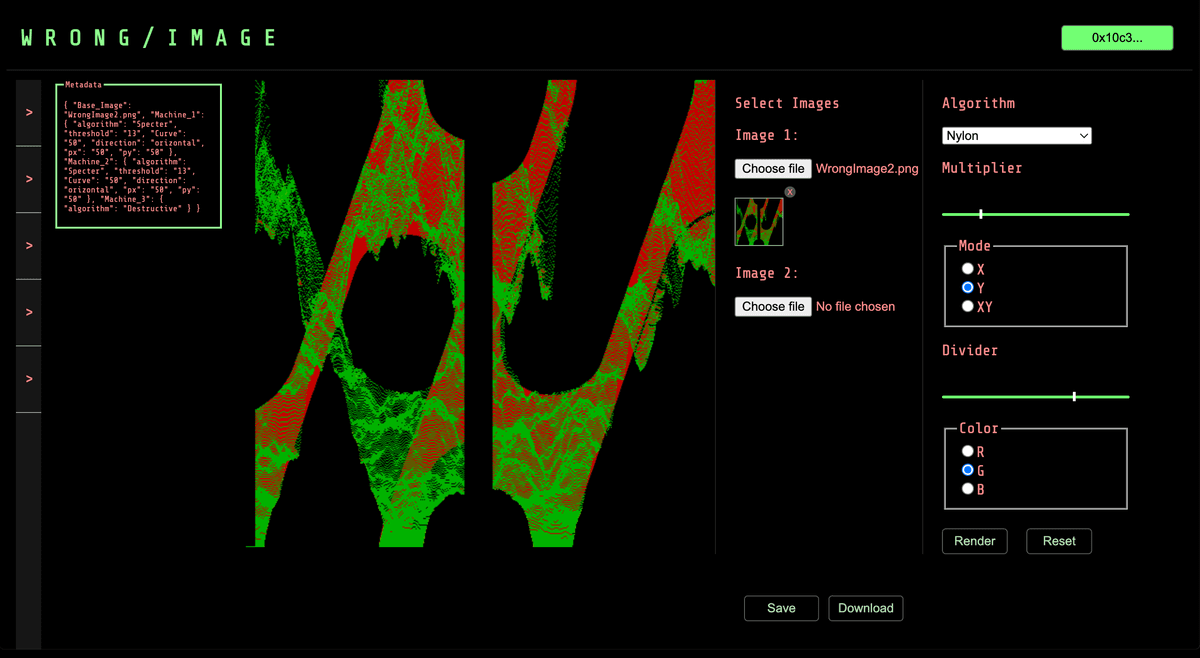Click the 'Image 2:' label

(767, 273)
